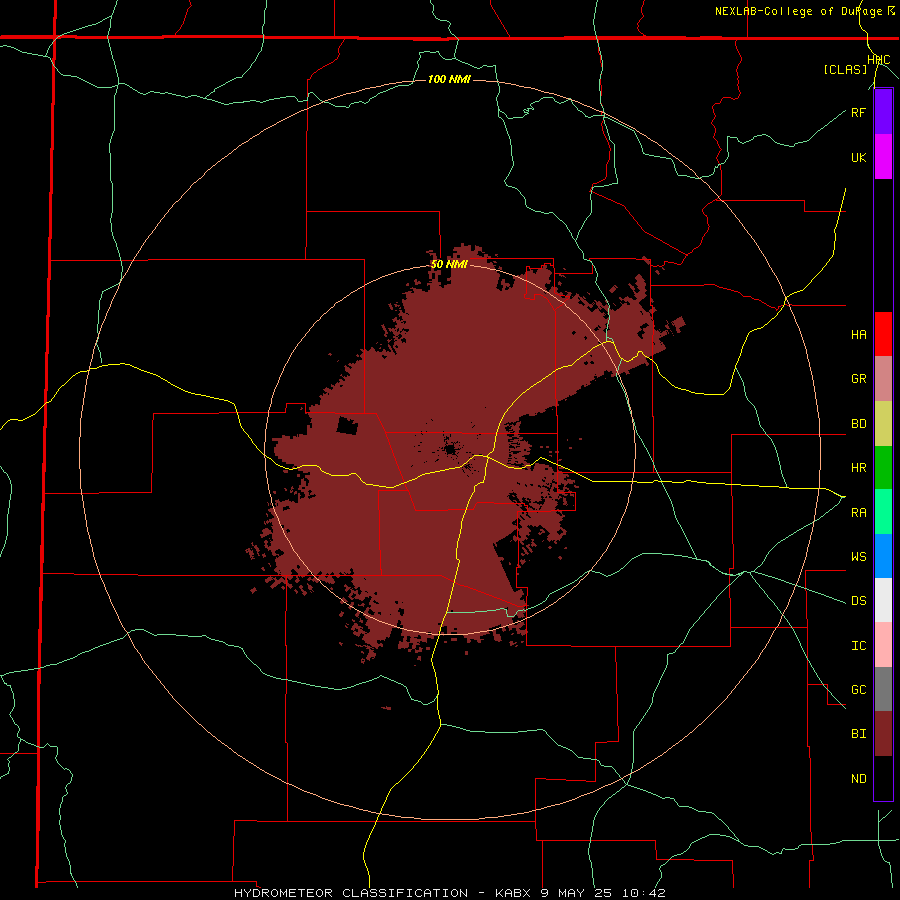Click the radar site center clutter spot
Image resolution: width=900 pixels, height=900 pixels.
pyautogui.click(x=450, y=449)
